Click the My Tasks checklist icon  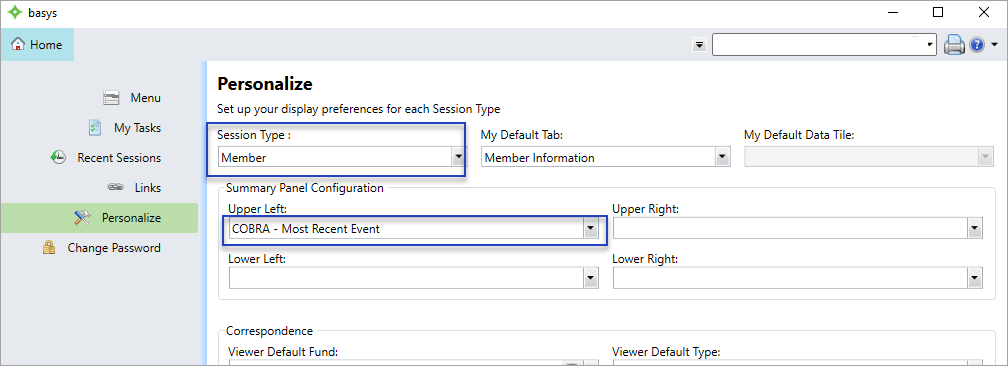click(94, 127)
